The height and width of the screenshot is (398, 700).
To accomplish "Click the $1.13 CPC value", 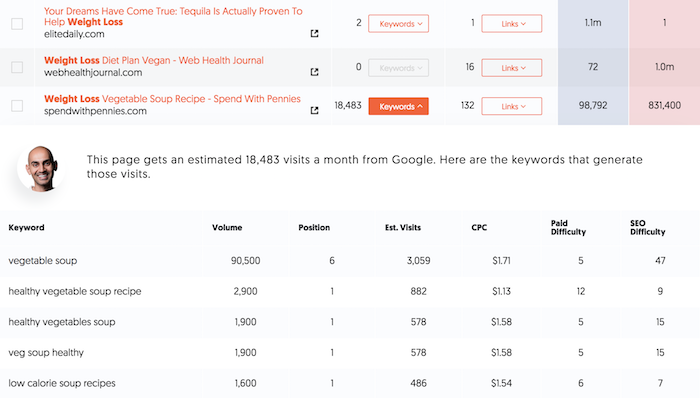I will point(501,291).
